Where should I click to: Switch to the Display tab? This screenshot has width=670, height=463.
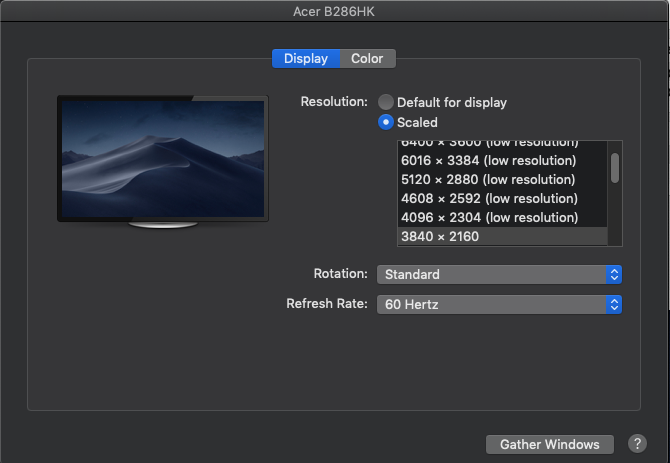[306, 59]
